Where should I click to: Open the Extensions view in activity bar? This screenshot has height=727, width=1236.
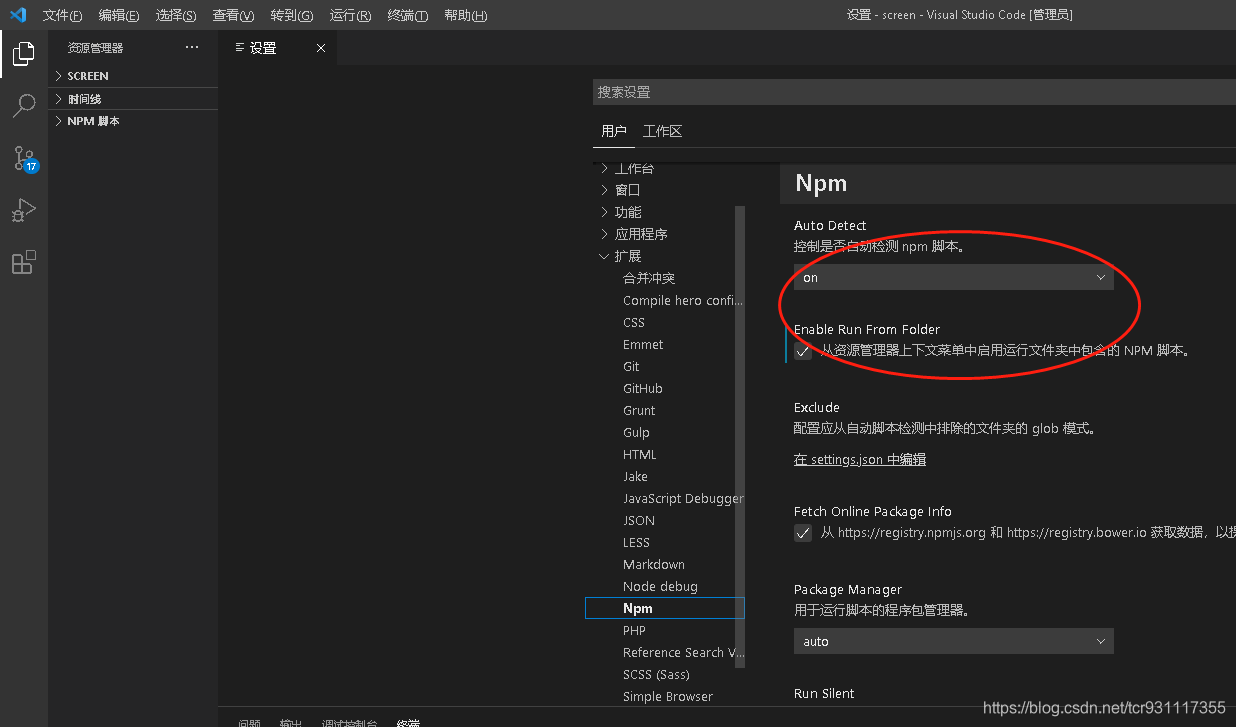(x=24, y=262)
